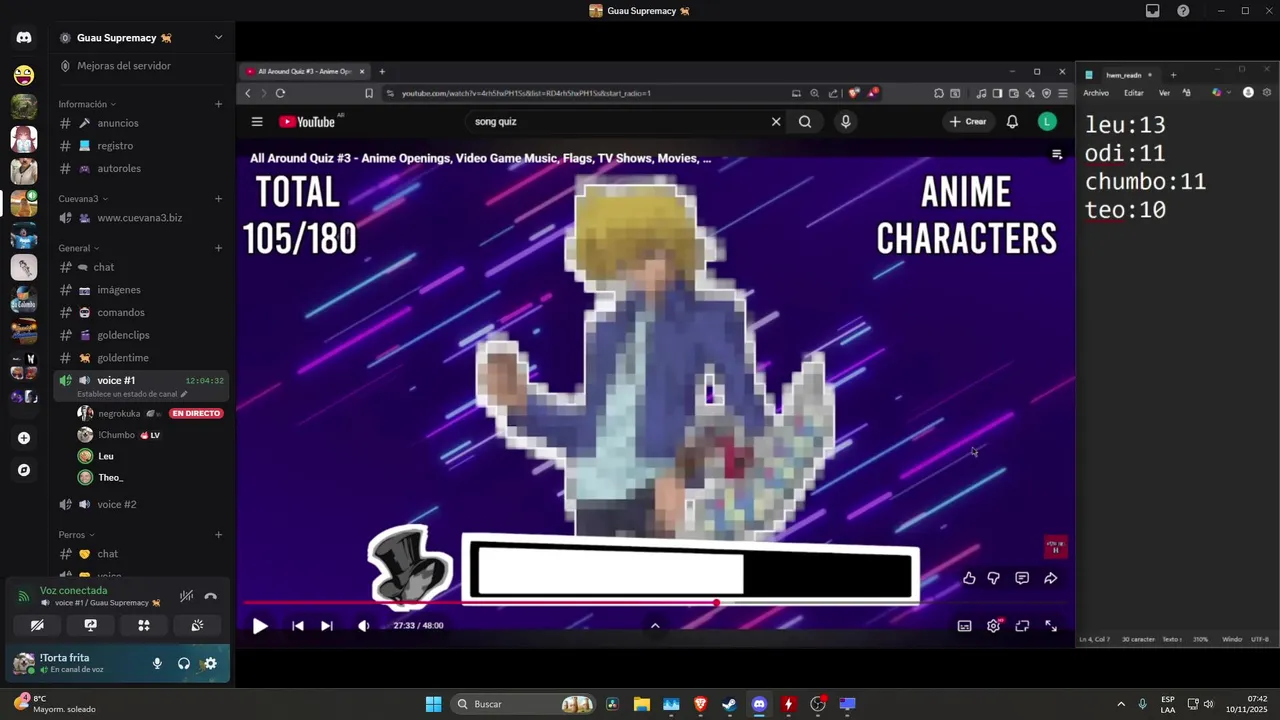Open Notepad settings gear
Screen dimensions: 1280x720
1267,93
